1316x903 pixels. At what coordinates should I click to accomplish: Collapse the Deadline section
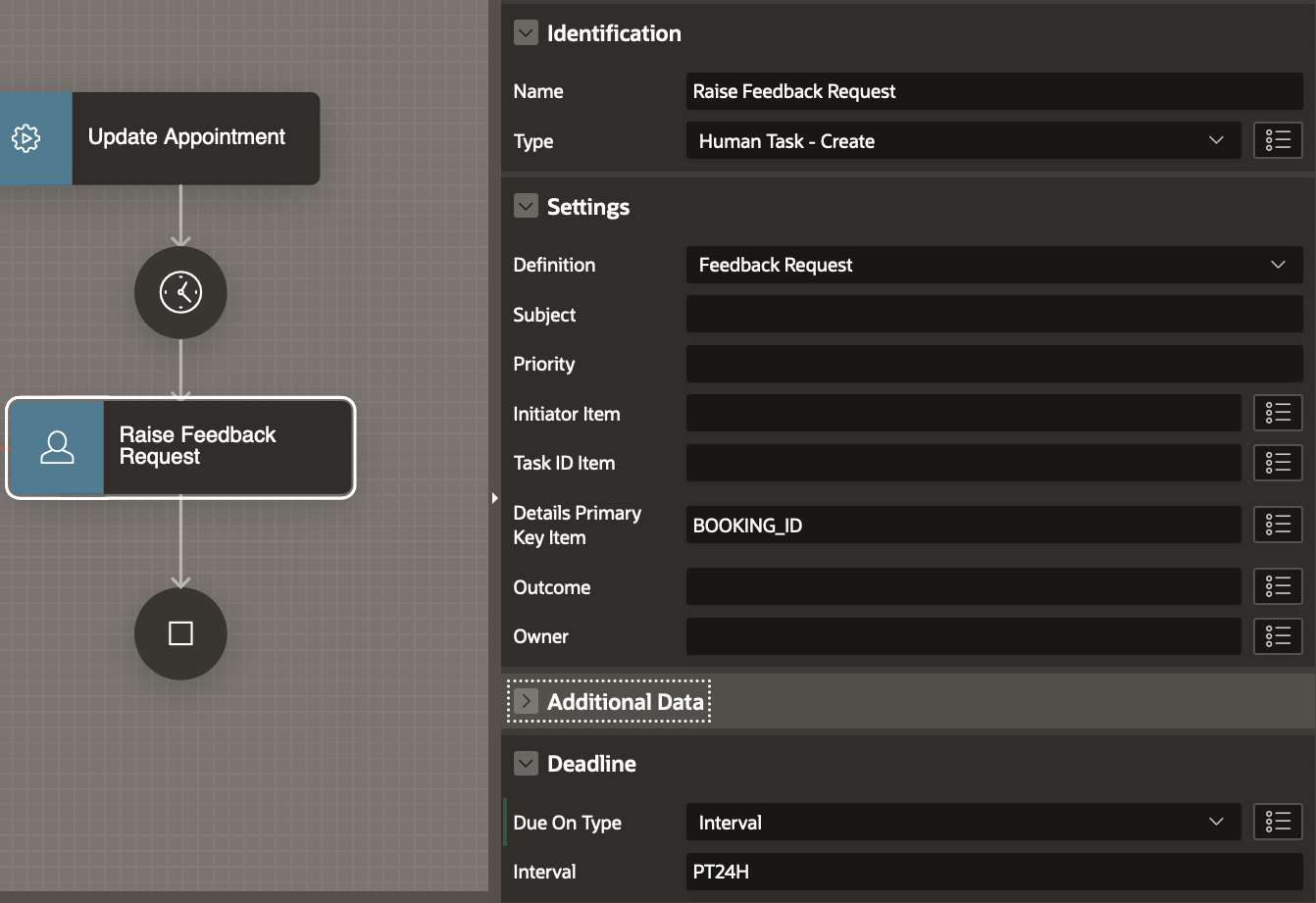(x=527, y=764)
